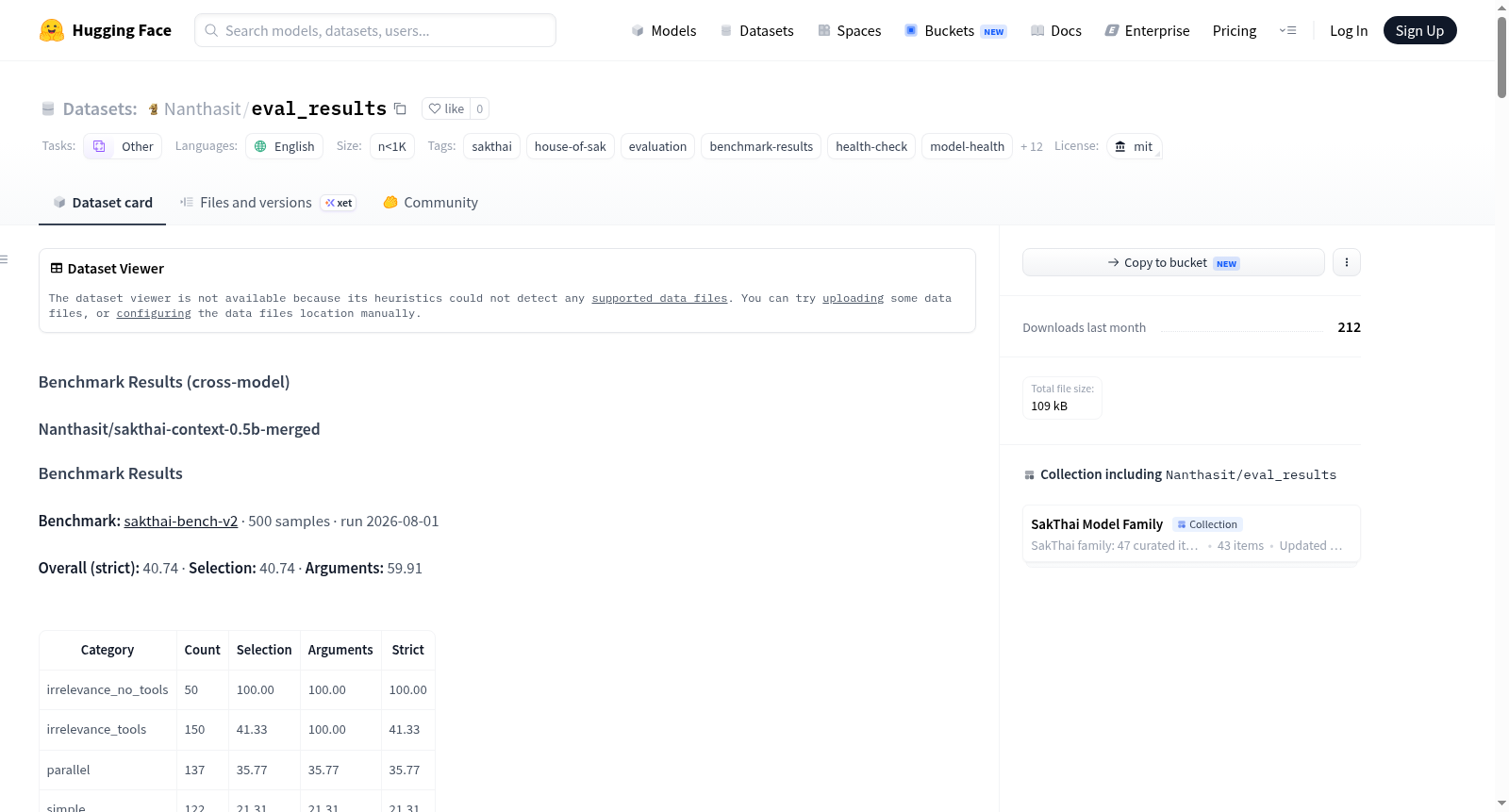This screenshot has height=812, width=1509.
Task: Click the sakthai tag
Action: 492,146
